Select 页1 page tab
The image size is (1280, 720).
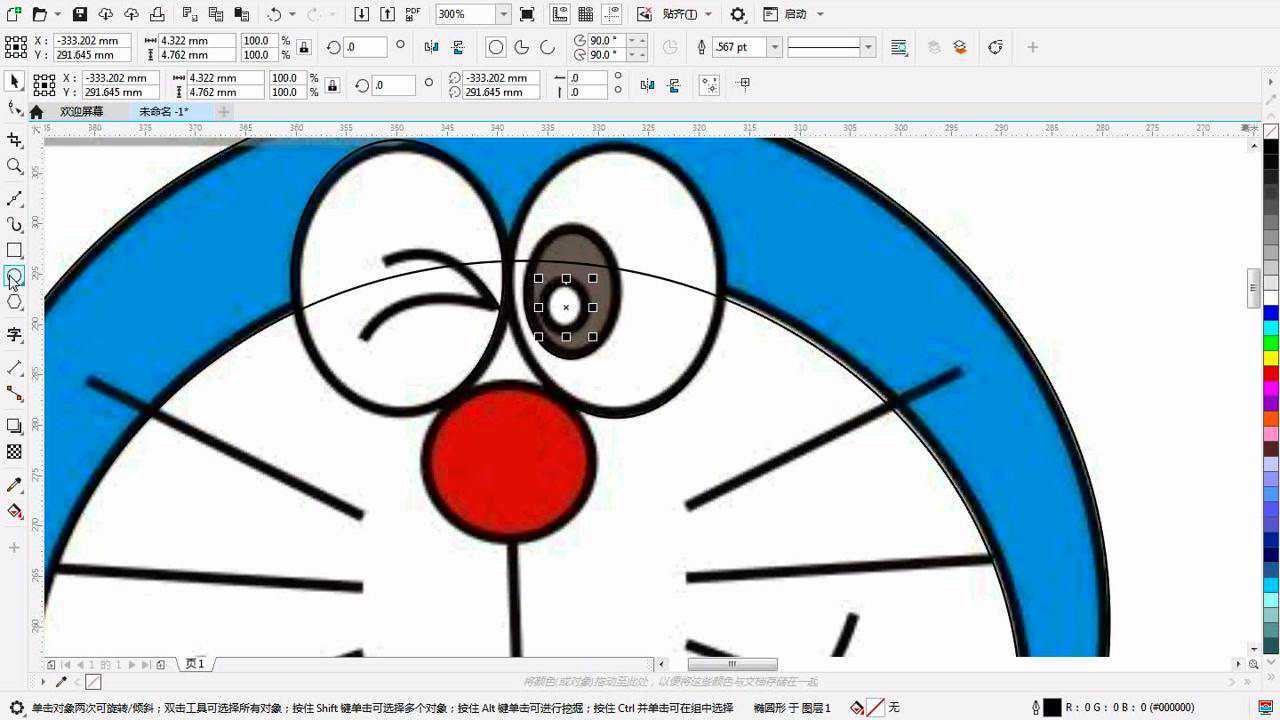(195, 664)
